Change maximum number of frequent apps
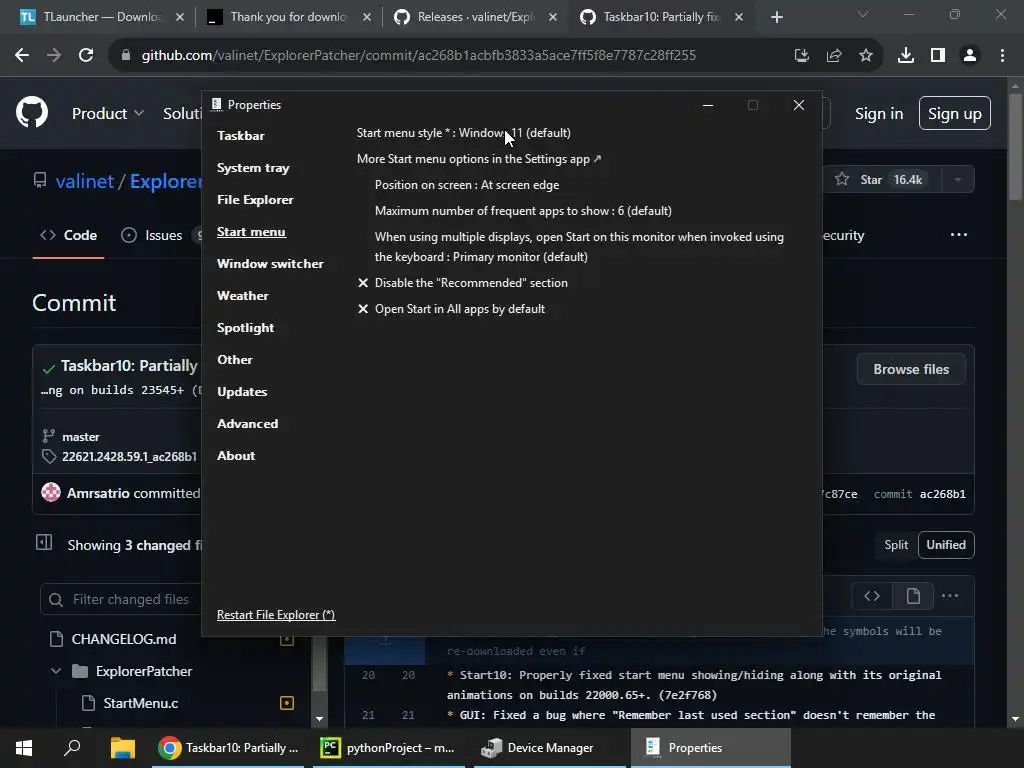 point(522,211)
